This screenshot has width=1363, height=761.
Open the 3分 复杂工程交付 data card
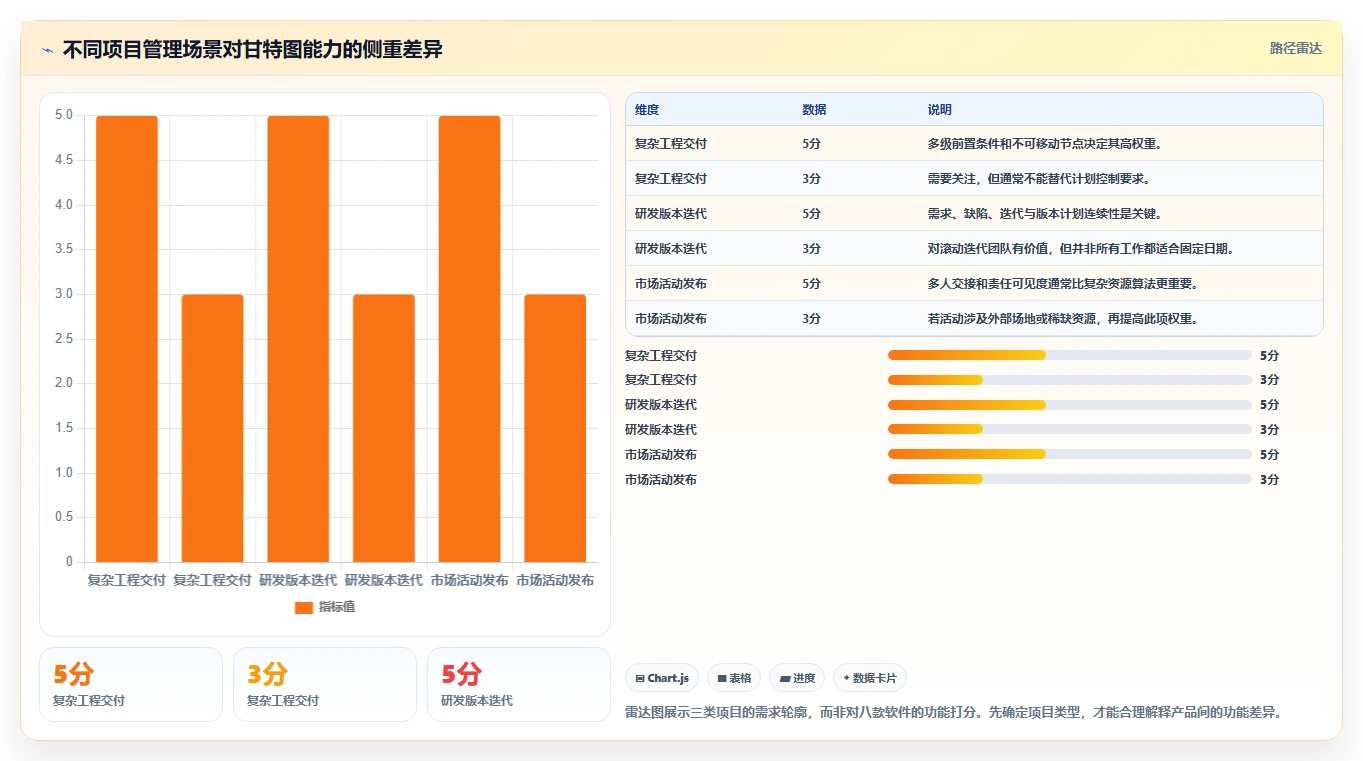325,684
